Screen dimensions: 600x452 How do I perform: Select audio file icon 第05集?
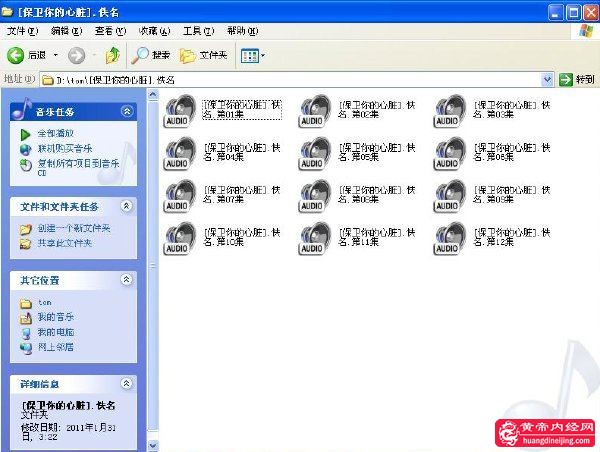(315, 153)
